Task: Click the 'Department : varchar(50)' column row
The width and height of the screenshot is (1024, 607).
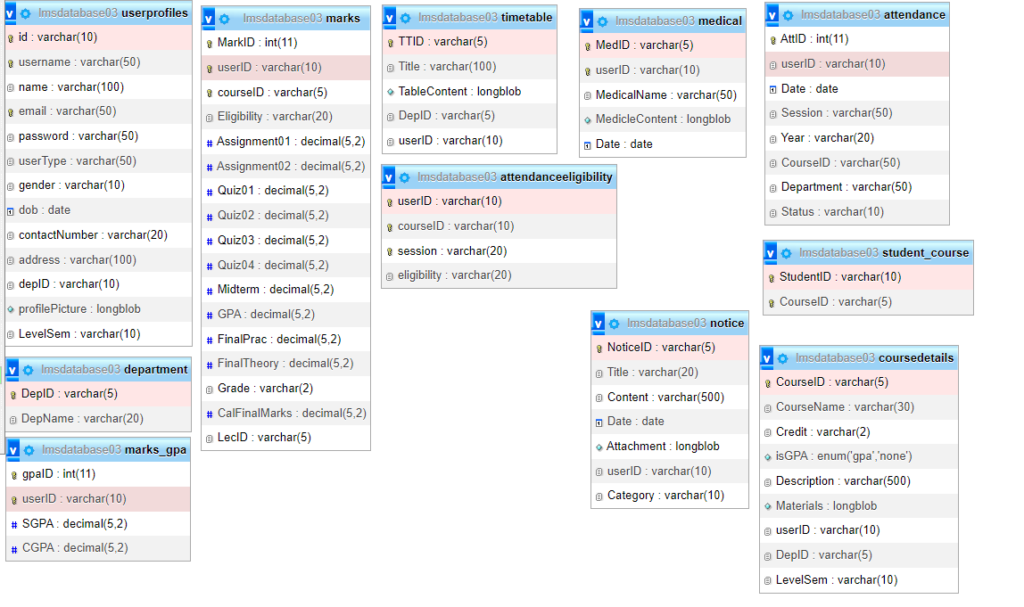Action: [857, 188]
